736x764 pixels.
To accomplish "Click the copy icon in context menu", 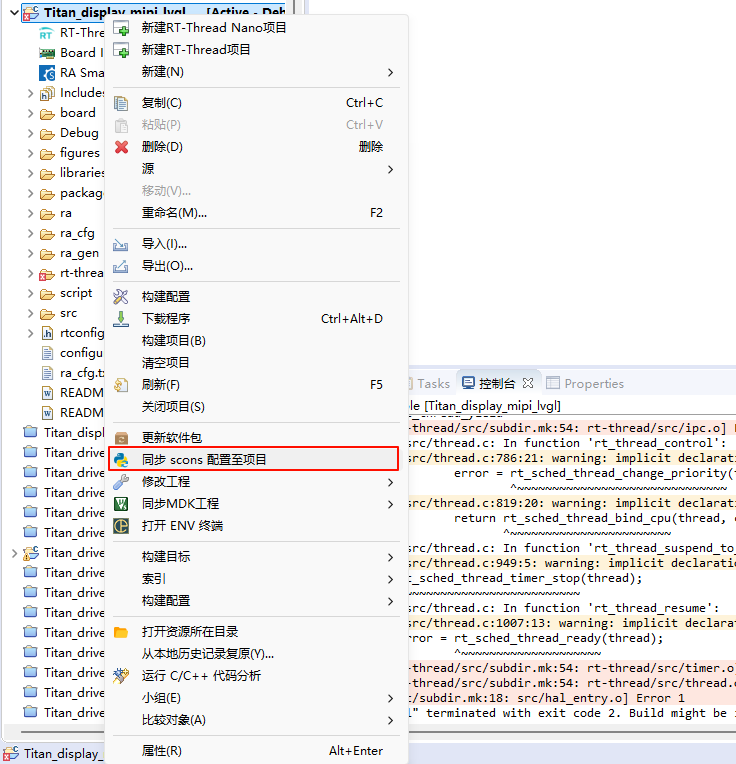I will (x=122, y=103).
